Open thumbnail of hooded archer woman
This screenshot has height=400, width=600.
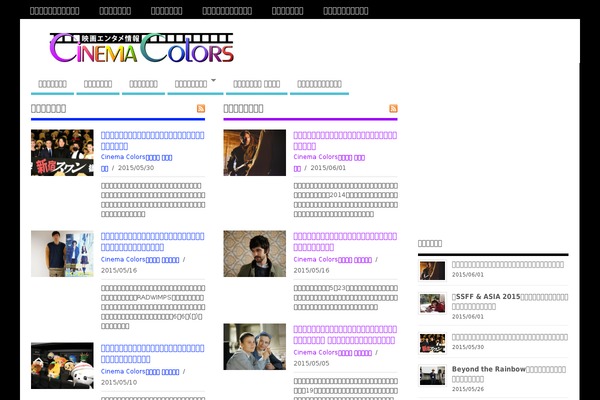pos(255,153)
